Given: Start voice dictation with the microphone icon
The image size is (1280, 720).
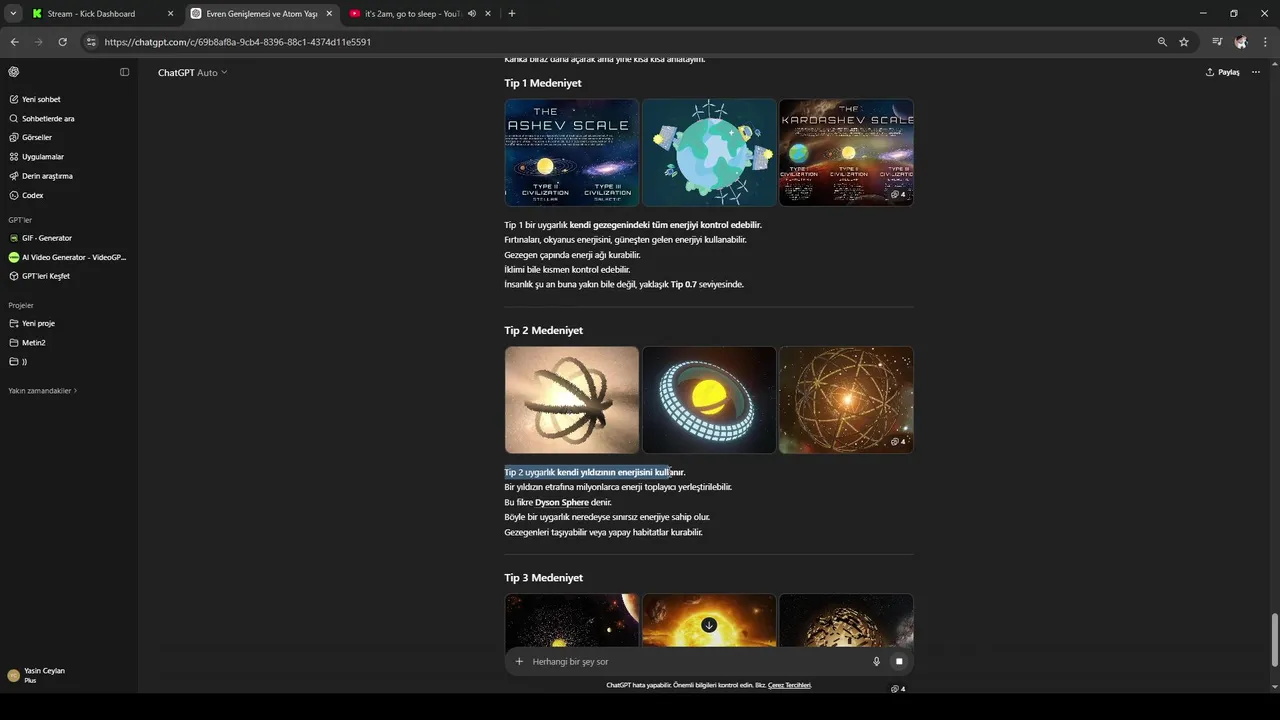Looking at the screenshot, I should 877,661.
